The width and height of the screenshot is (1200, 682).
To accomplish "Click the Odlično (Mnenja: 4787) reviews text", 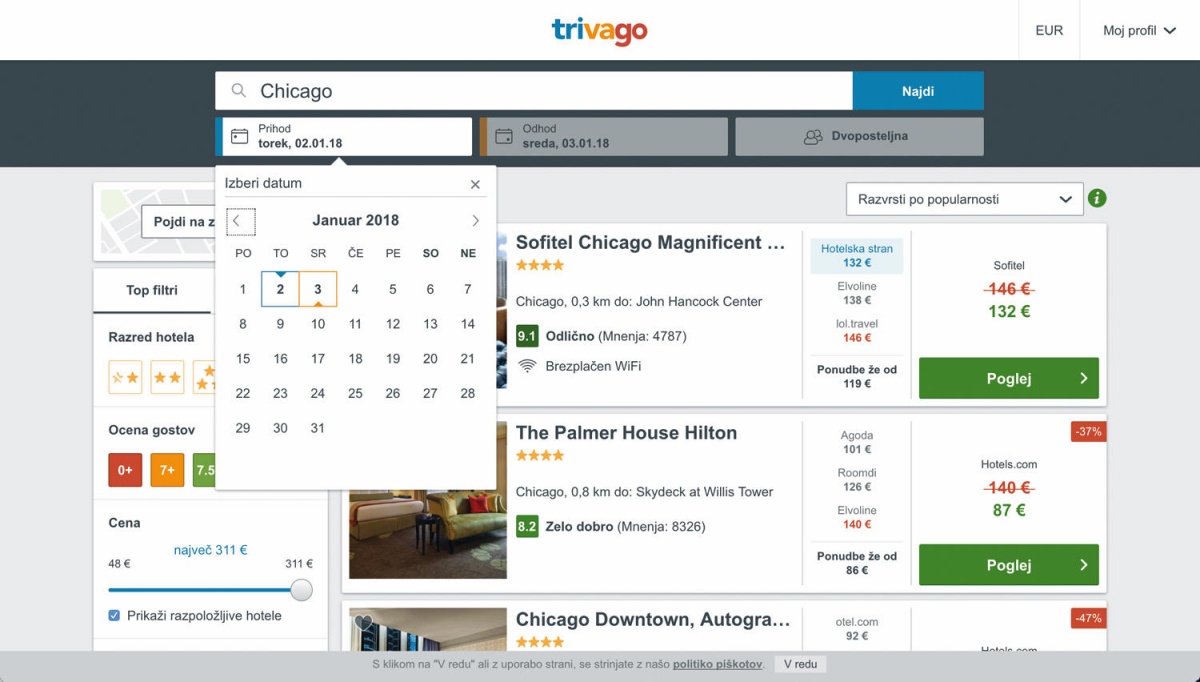I will point(616,336).
